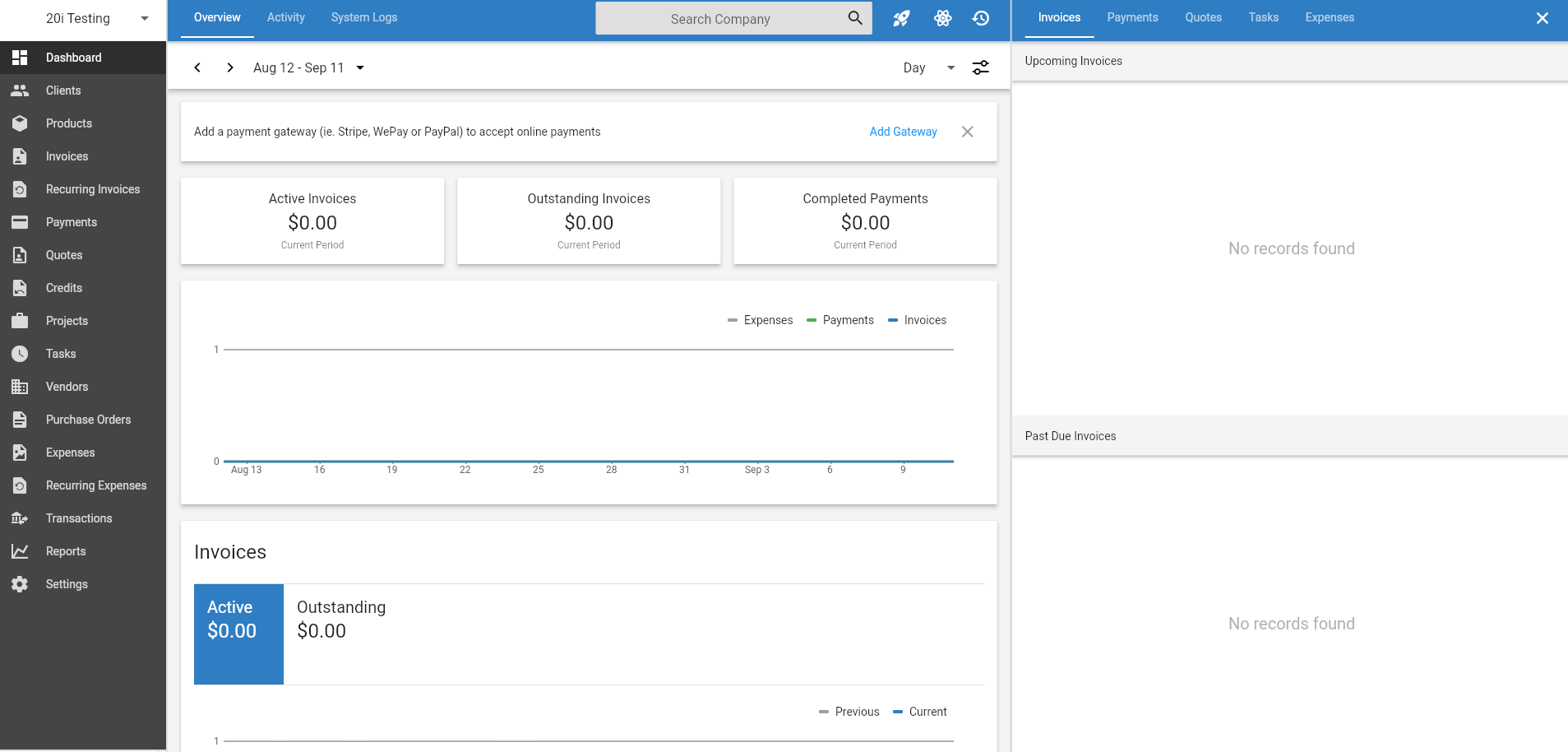Select the Active $0.00 invoices tile

pyautogui.click(x=238, y=634)
